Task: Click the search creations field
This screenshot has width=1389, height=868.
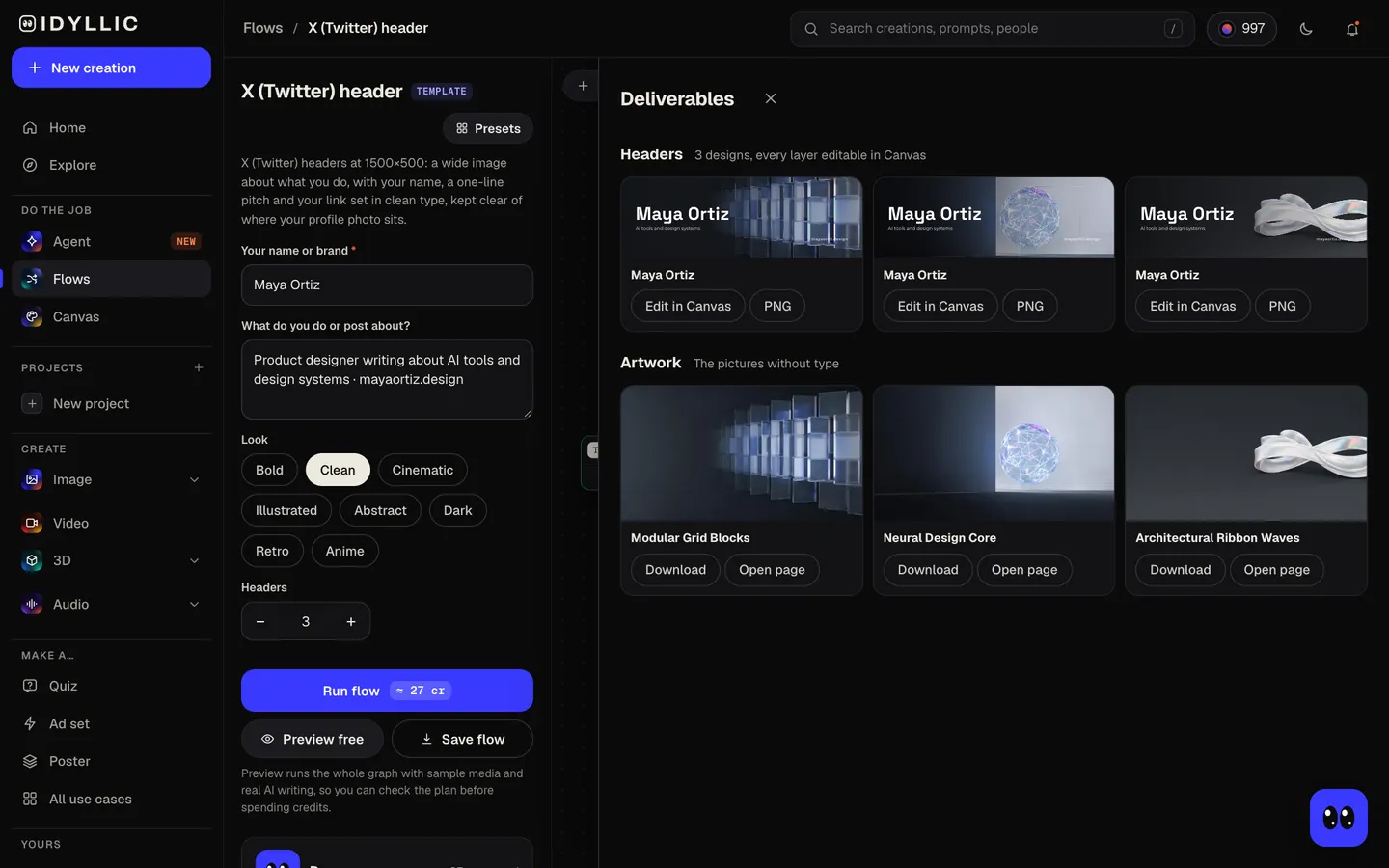Action: (993, 29)
